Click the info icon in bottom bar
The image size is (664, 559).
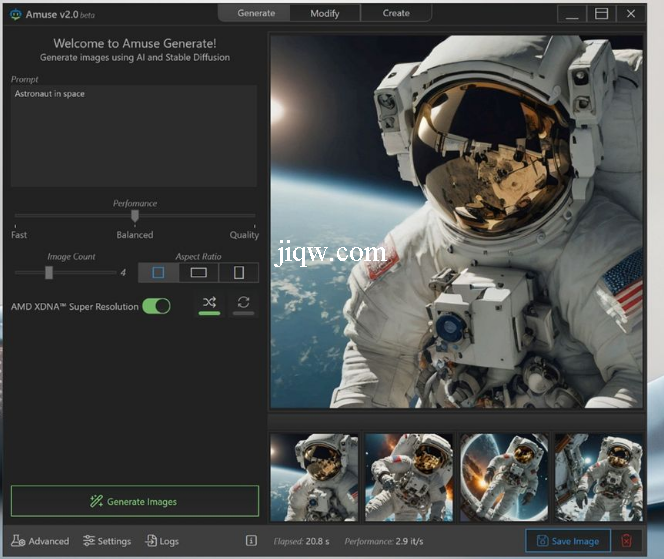point(251,541)
